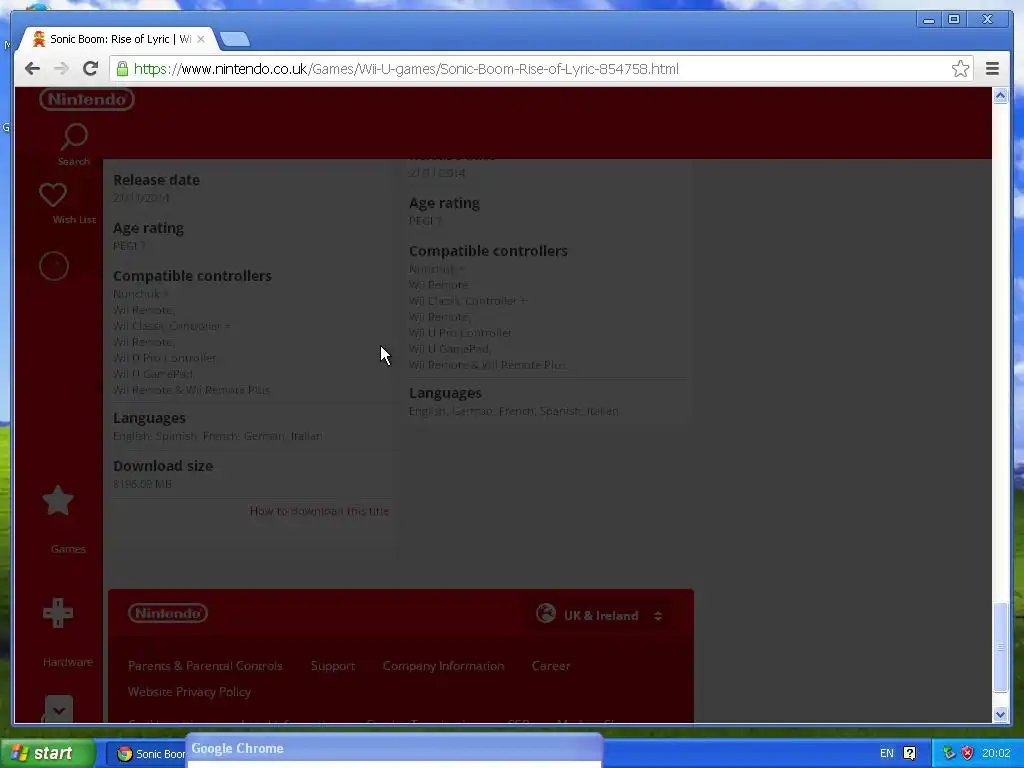Open the Windows start menu
This screenshot has width=1024, height=768.
48,753
